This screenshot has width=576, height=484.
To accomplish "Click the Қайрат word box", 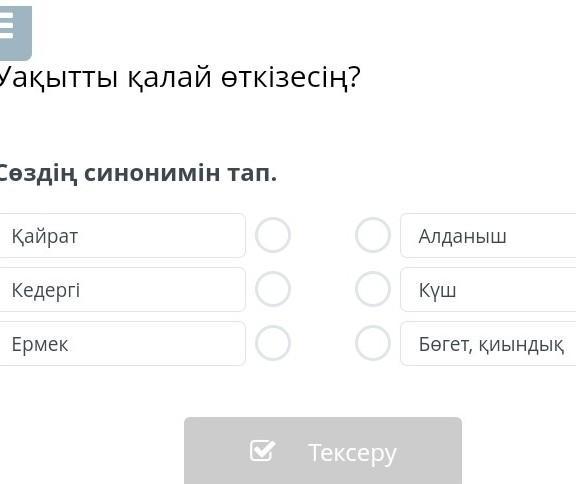I will pyautogui.click(x=122, y=235).
